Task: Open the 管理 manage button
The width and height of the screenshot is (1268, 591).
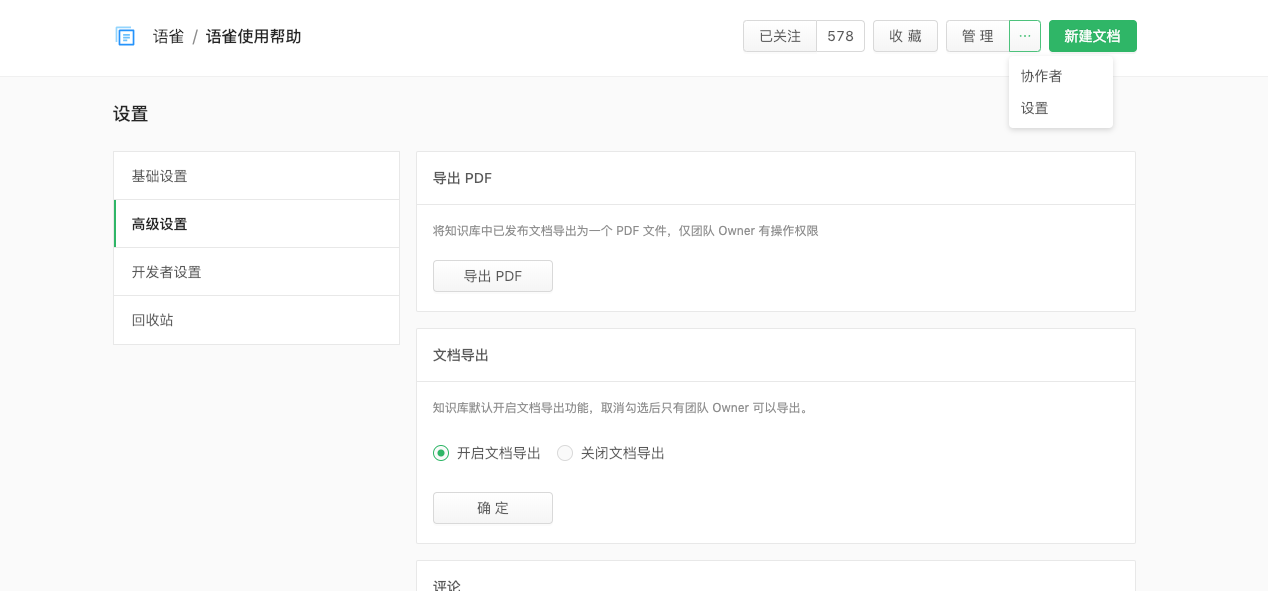Action: coord(977,36)
